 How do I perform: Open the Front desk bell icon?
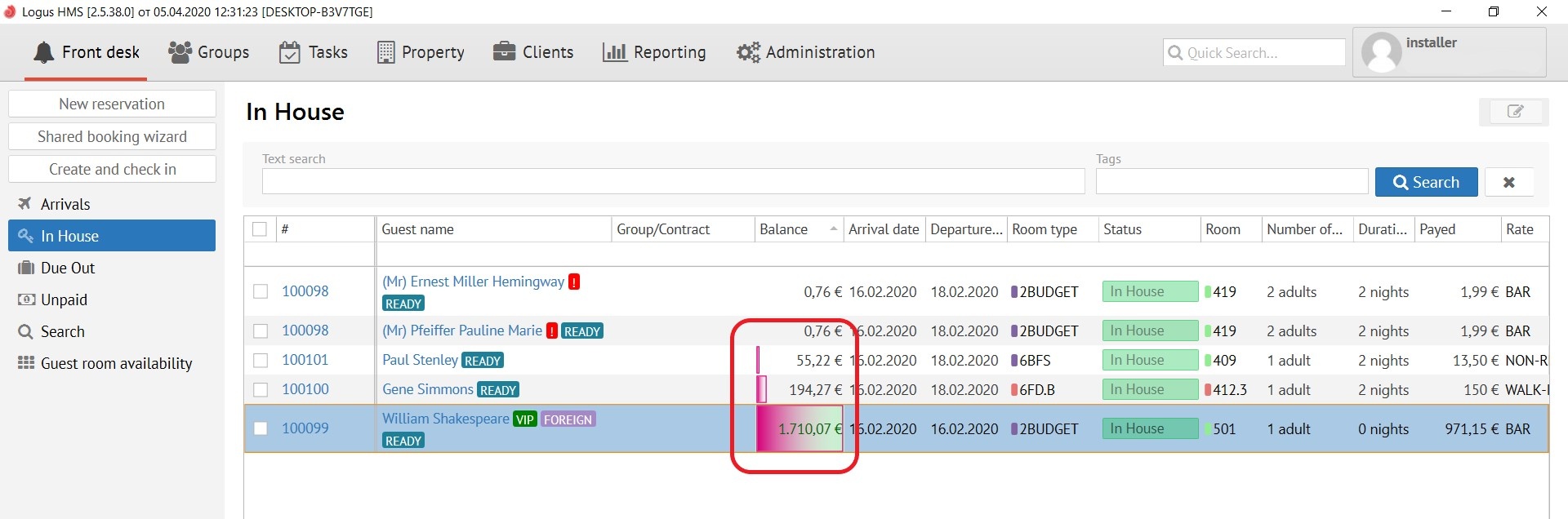(x=44, y=52)
